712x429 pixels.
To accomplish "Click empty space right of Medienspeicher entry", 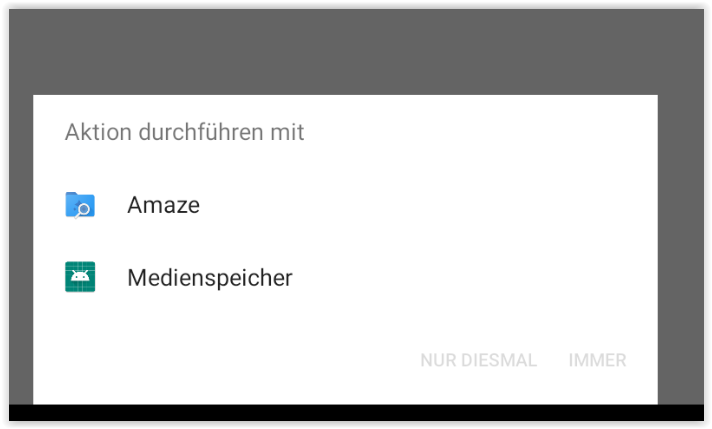I will [472, 278].
